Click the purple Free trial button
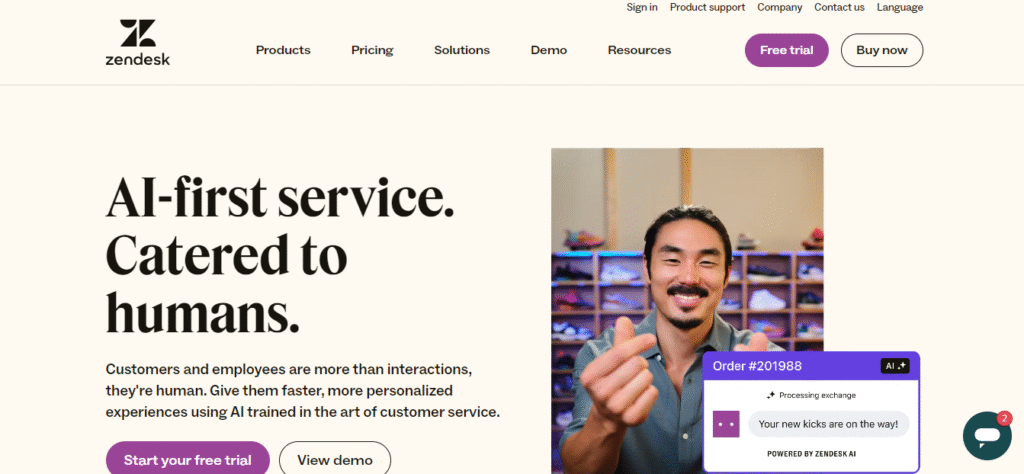The height and width of the screenshot is (474, 1024). [x=786, y=50]
